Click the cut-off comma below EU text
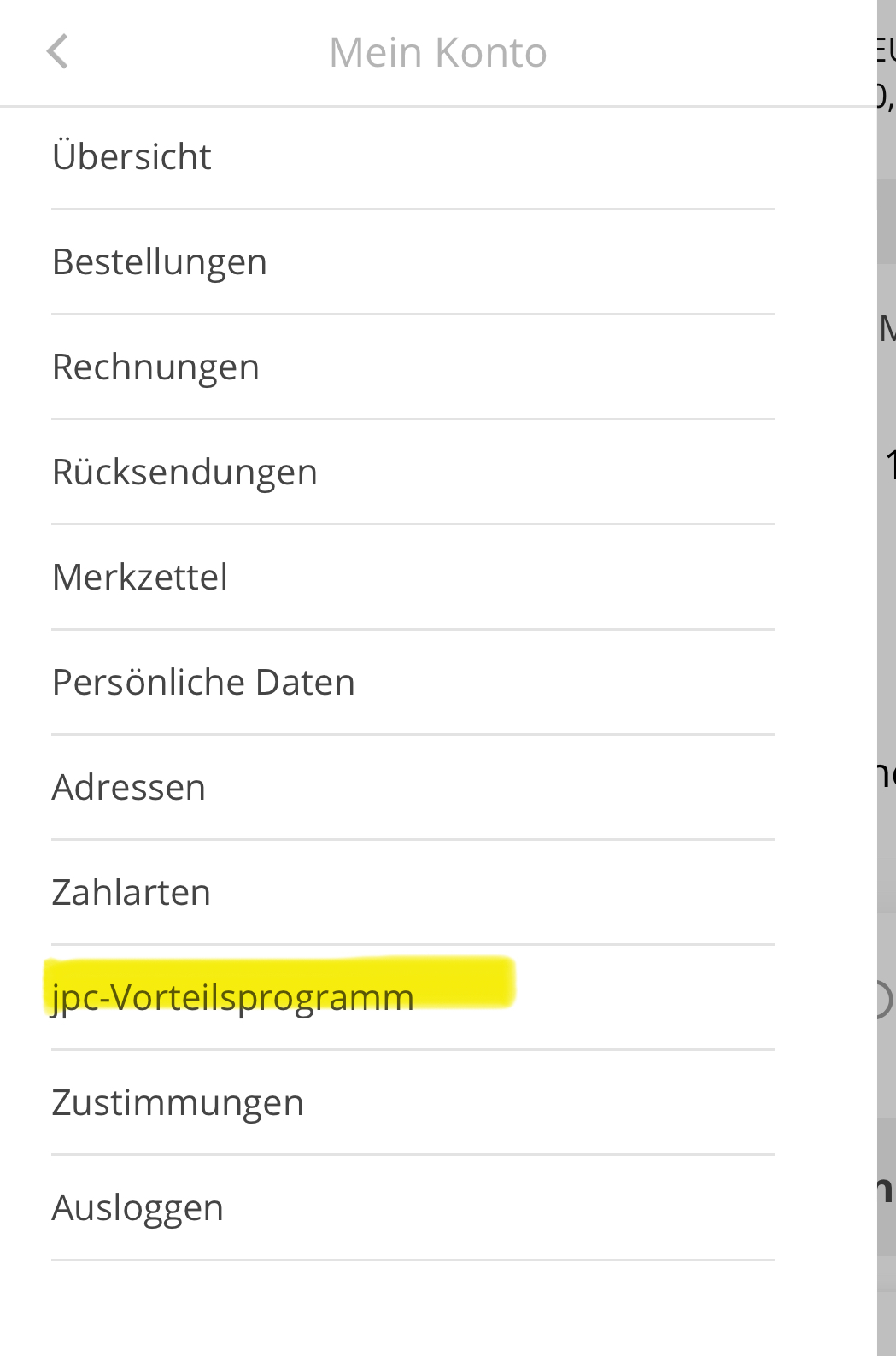The image size is (896, 1356). click(x=886, y=96)
